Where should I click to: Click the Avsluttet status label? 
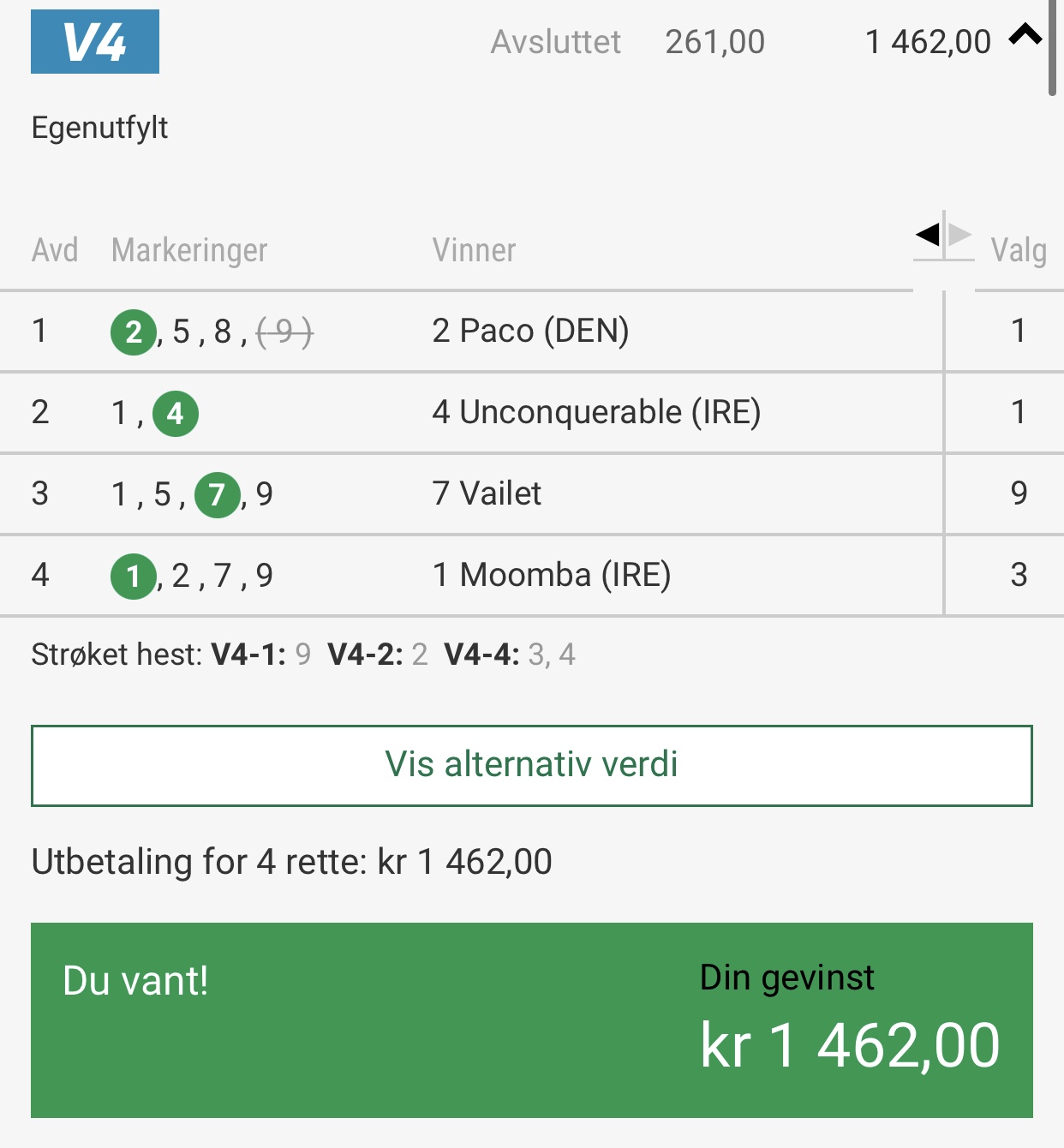pos(555,42)
